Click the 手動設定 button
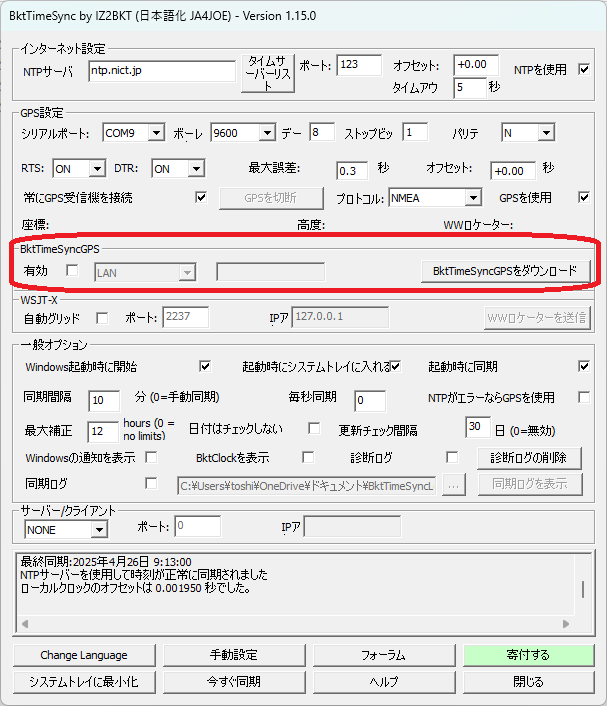The image size is (607, 706). coord(234,655)
